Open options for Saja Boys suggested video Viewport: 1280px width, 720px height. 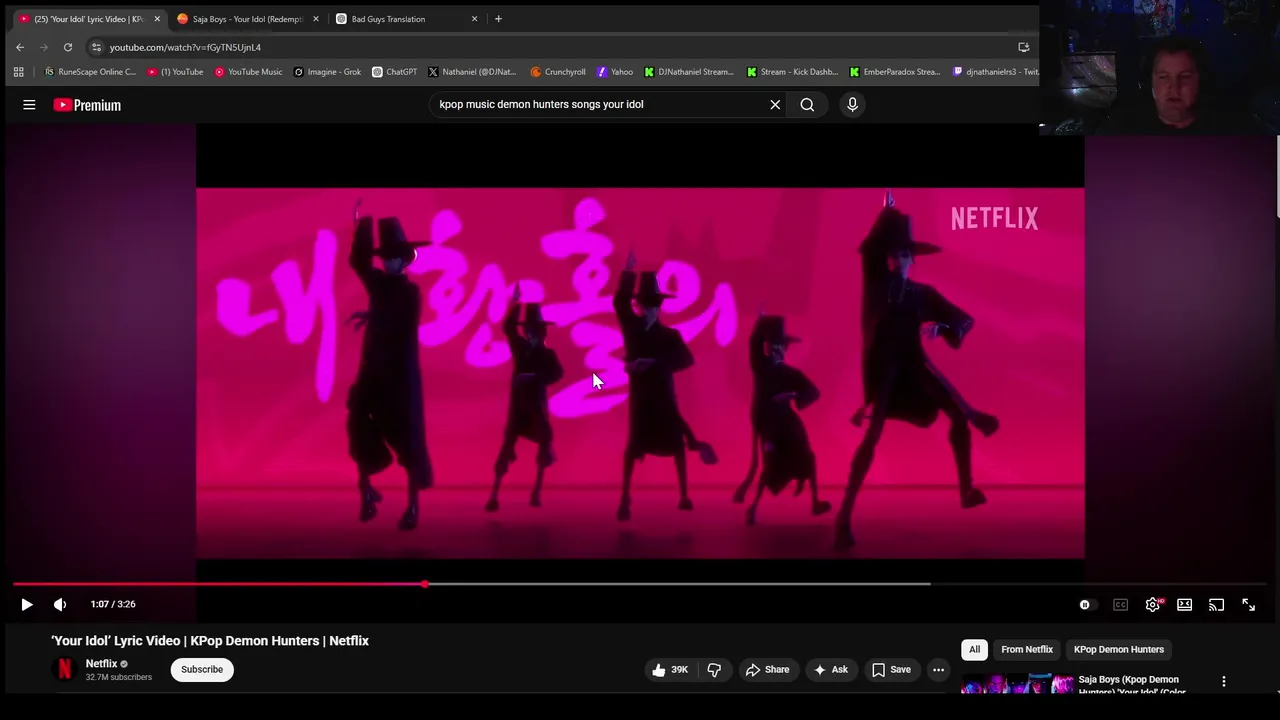pos(1223,681)
